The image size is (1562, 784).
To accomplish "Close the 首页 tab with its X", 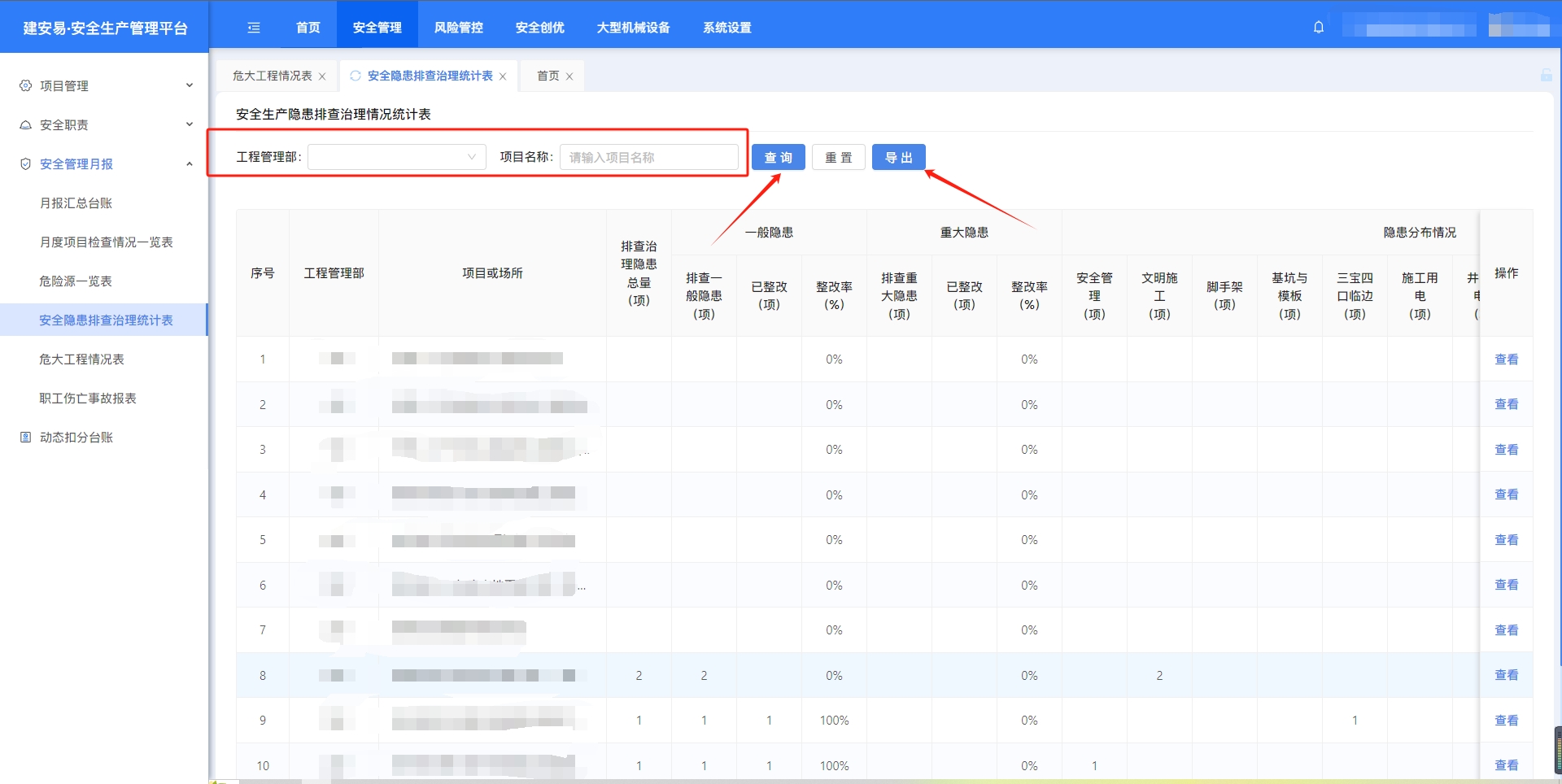I will pos(569,76).
